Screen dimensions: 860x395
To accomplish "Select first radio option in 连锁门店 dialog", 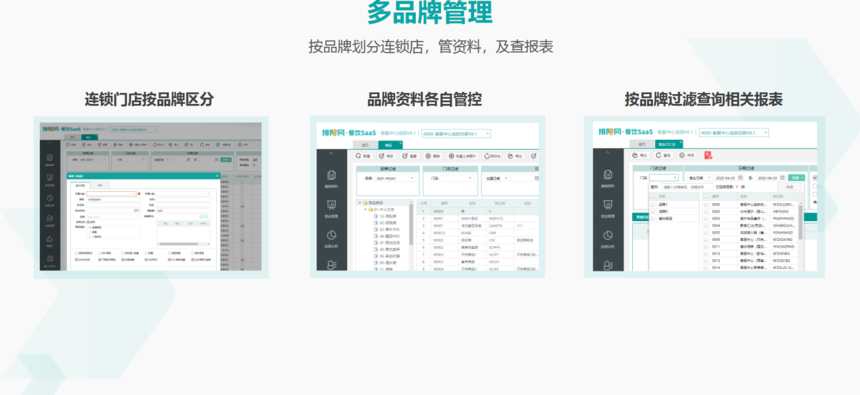I will click(x=89, y=227).
